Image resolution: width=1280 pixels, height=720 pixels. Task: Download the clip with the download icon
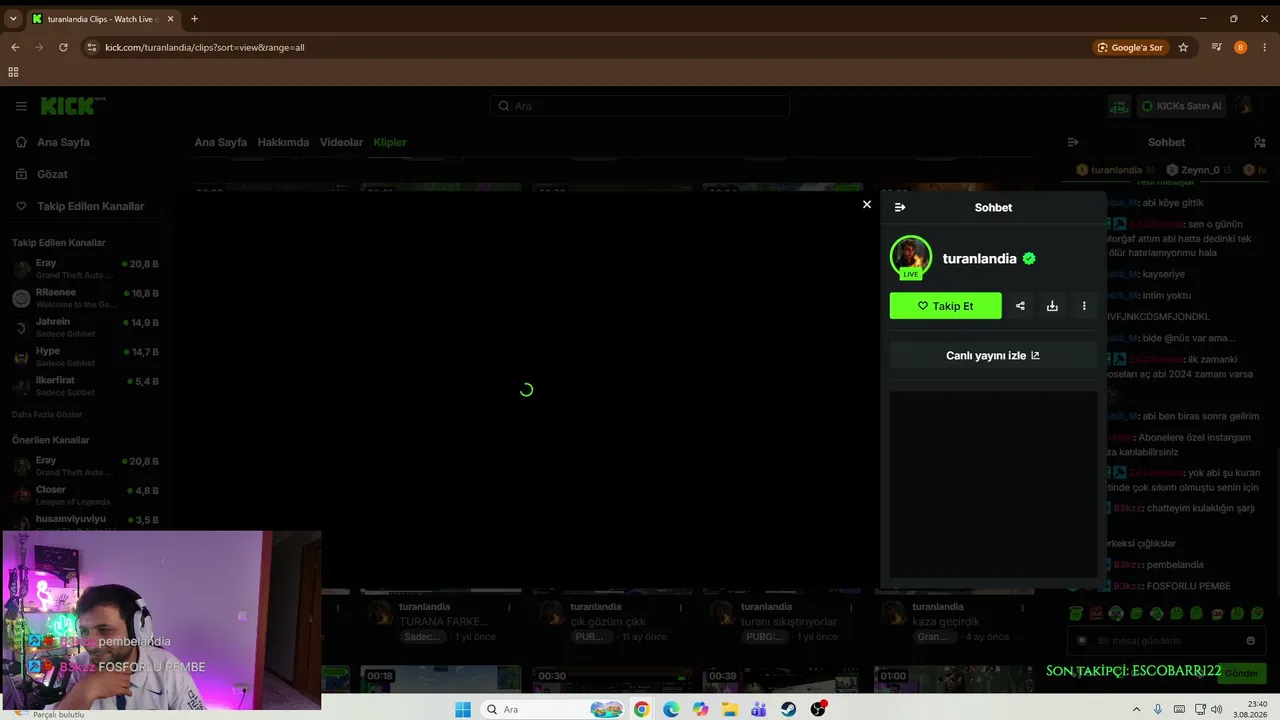click(x=1052, y=306)
